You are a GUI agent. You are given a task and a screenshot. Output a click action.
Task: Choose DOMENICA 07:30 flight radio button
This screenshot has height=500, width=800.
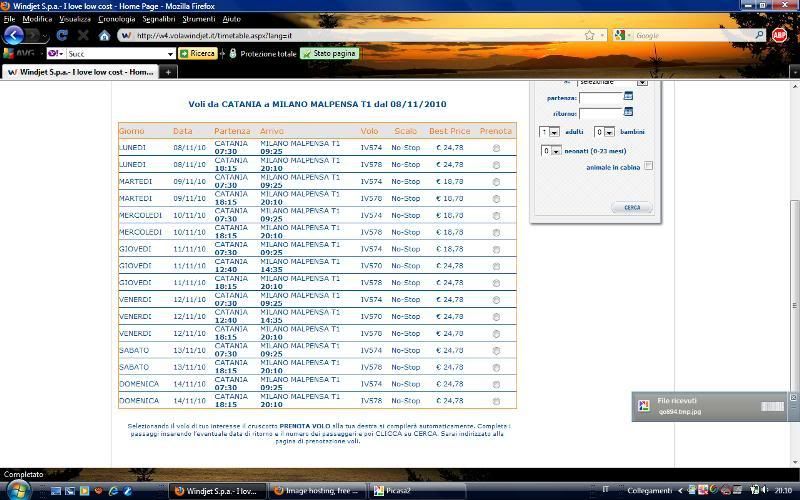(x=496, y=384)
